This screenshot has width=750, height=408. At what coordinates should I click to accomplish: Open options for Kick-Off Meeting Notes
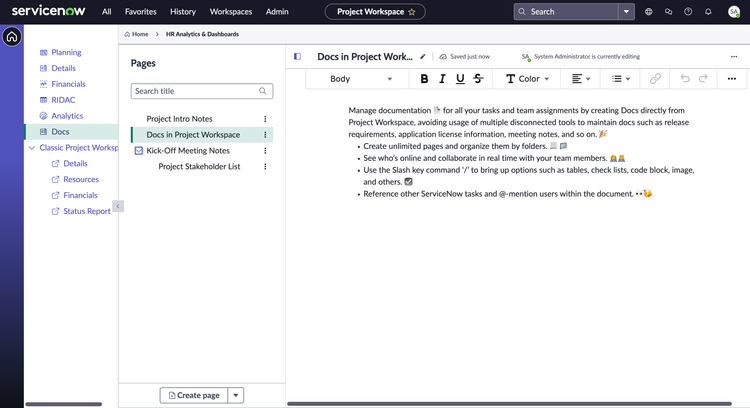265,151
